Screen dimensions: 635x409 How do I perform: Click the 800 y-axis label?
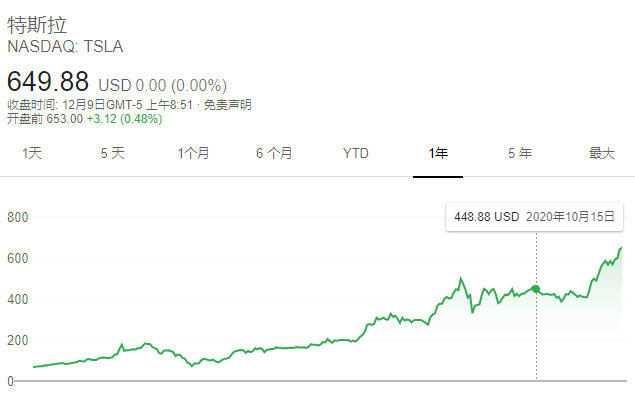tap(17, 217)
